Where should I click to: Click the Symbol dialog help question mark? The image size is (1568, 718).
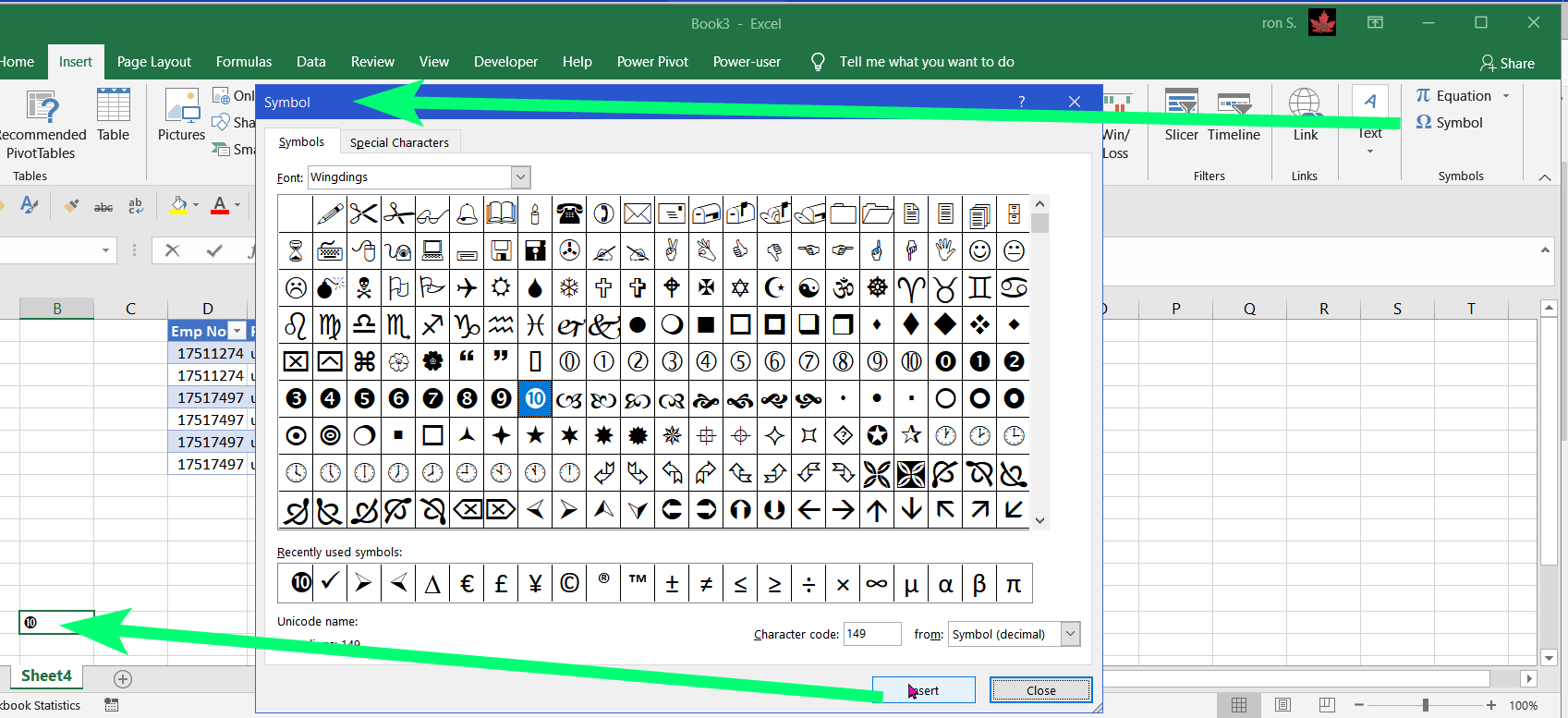click(1021, 102)
